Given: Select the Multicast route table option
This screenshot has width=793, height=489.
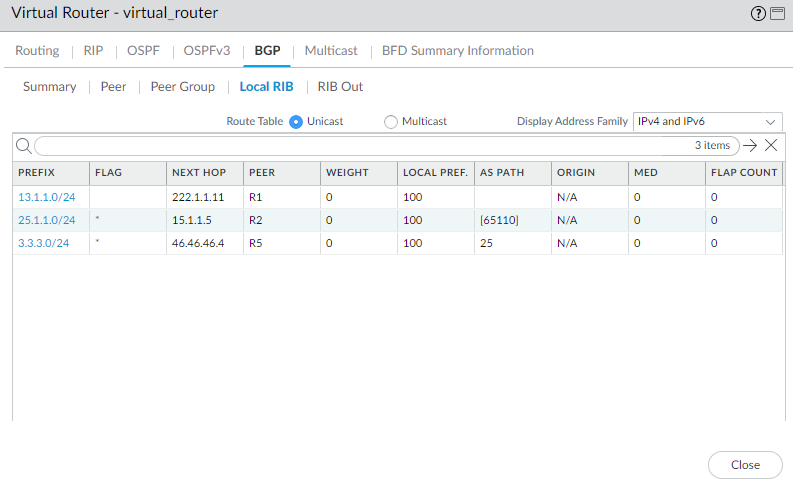Looking at the screenshot, I should 391,122.
